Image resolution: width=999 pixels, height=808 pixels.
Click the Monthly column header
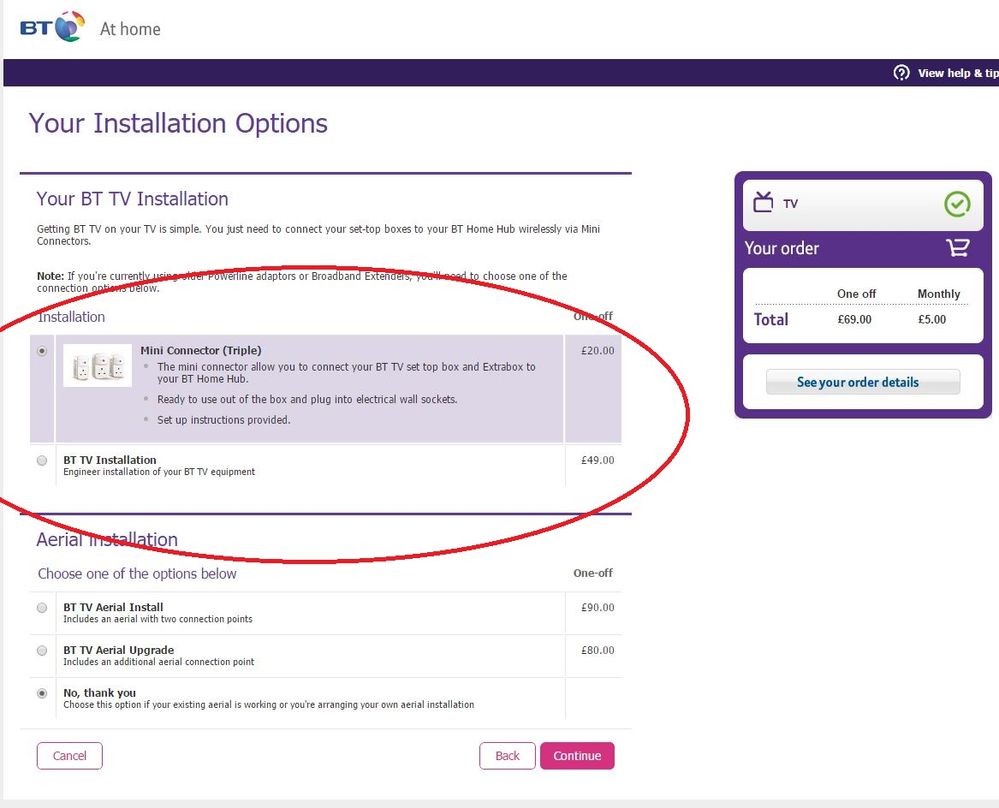pos(938,294)
